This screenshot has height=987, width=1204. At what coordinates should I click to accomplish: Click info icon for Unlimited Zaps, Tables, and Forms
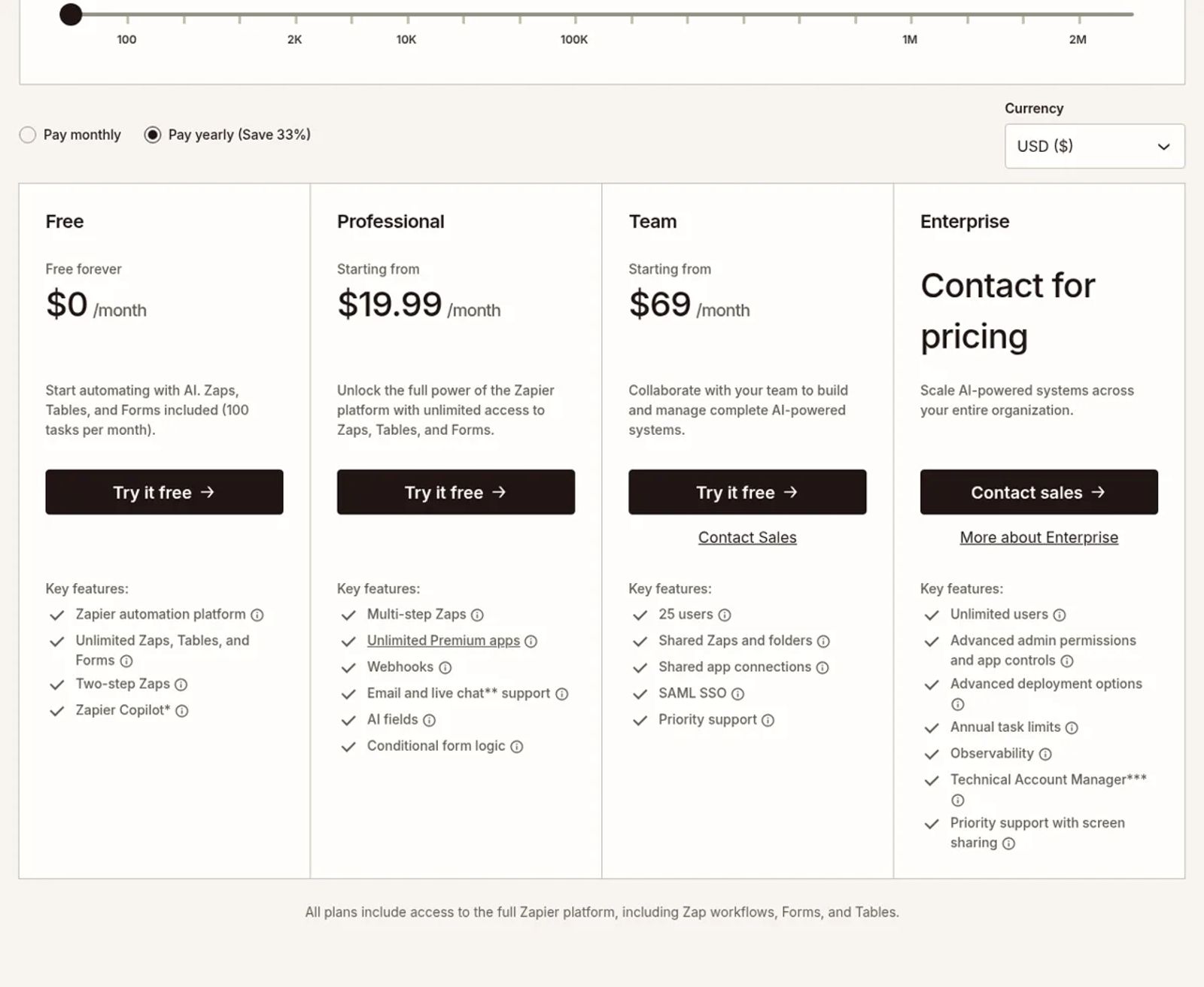(126, 661)
